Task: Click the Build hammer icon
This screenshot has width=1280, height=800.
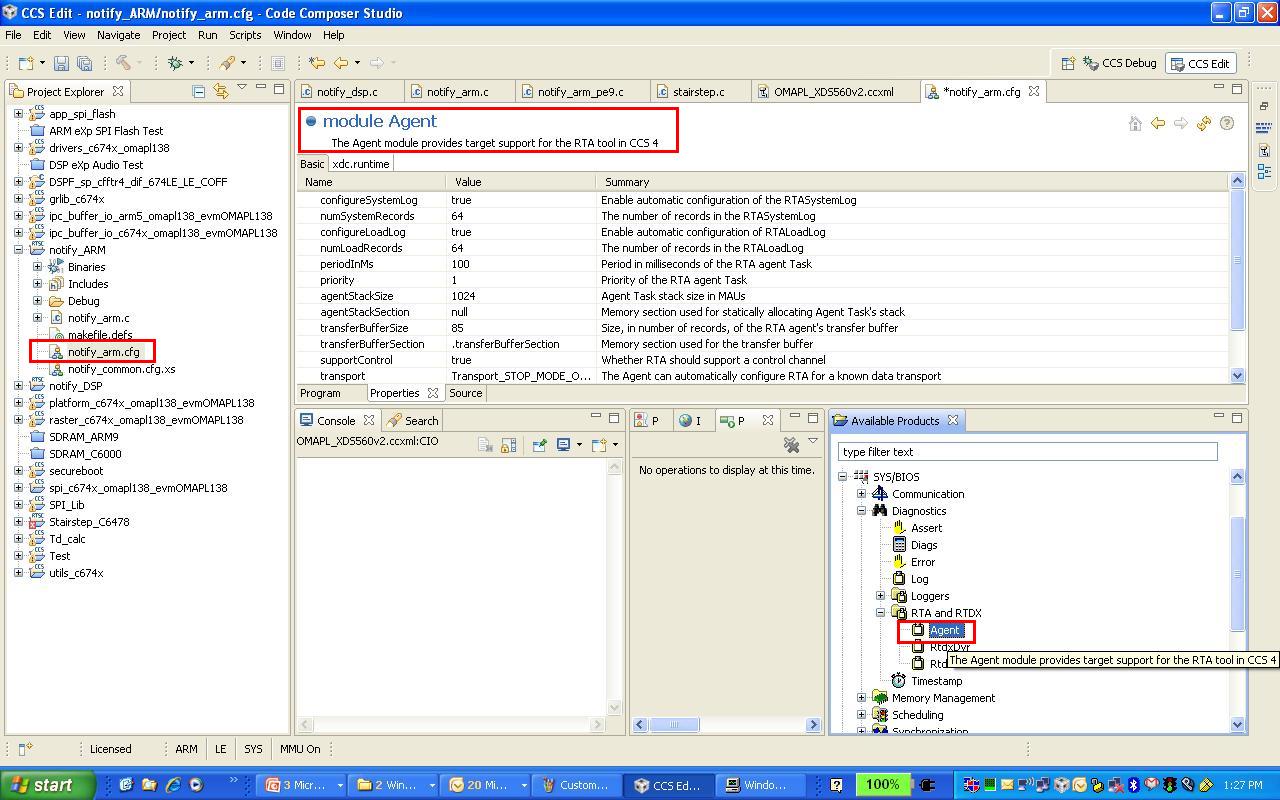Action: click(x=123, y=63)
